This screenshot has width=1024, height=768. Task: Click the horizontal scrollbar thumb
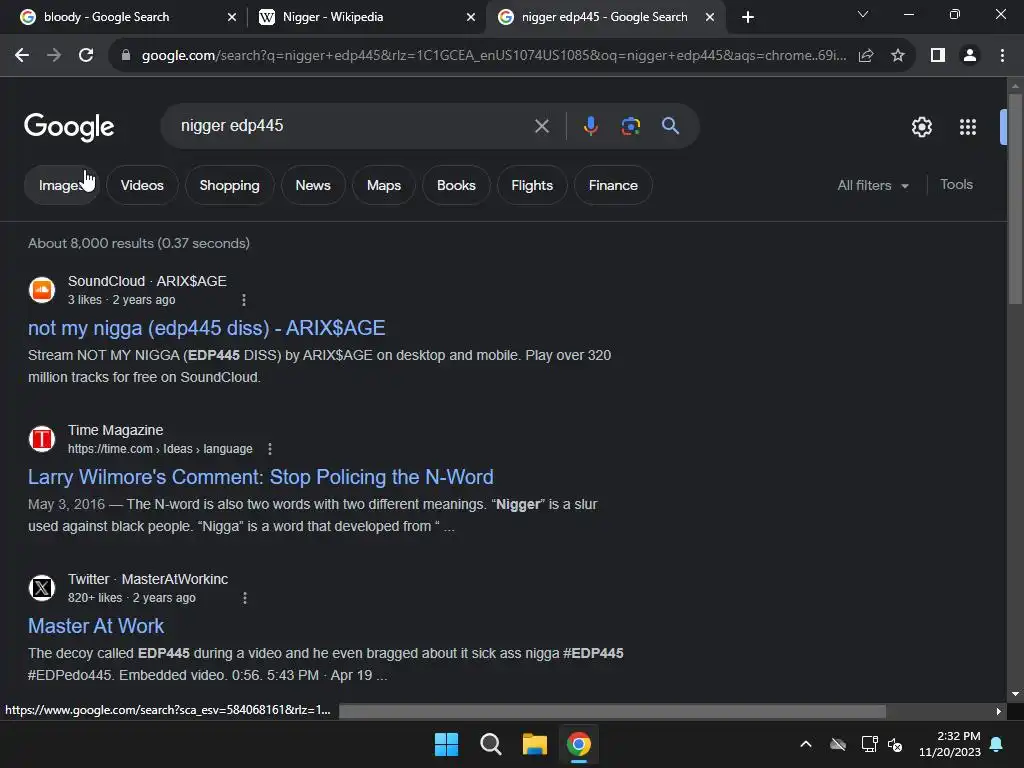pos(612,711)
